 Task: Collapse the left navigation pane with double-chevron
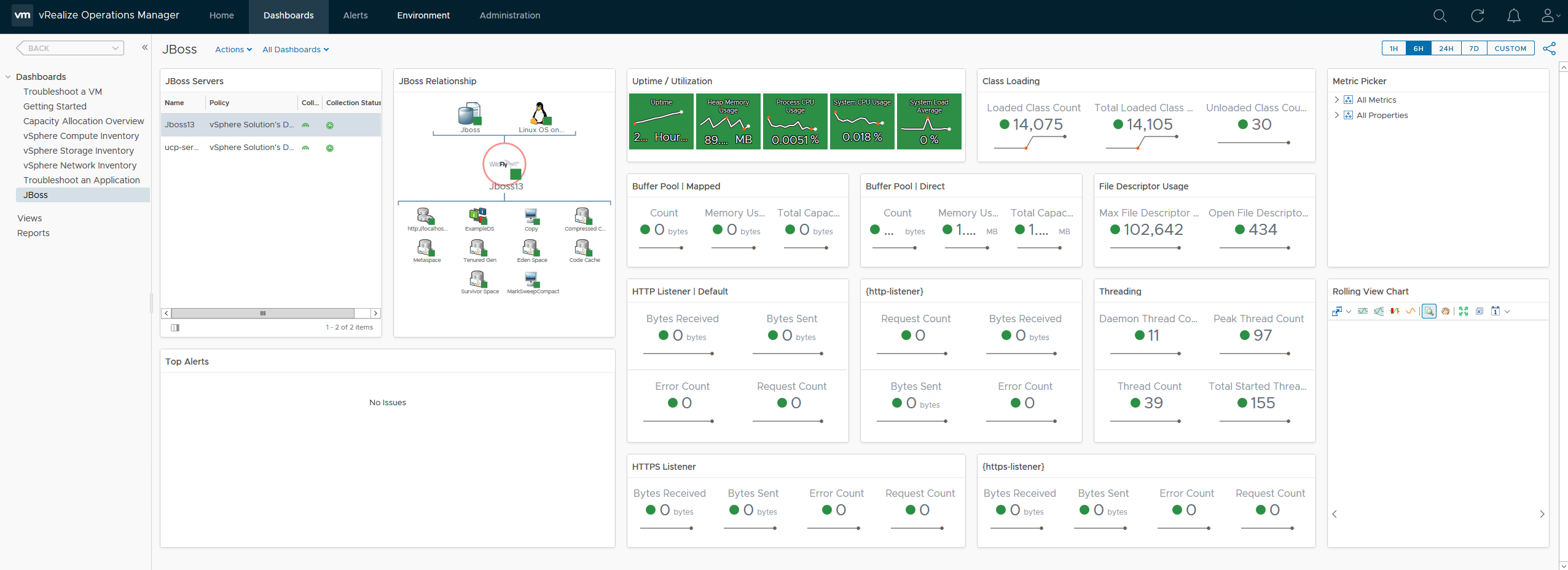click(x=144, y=47)
